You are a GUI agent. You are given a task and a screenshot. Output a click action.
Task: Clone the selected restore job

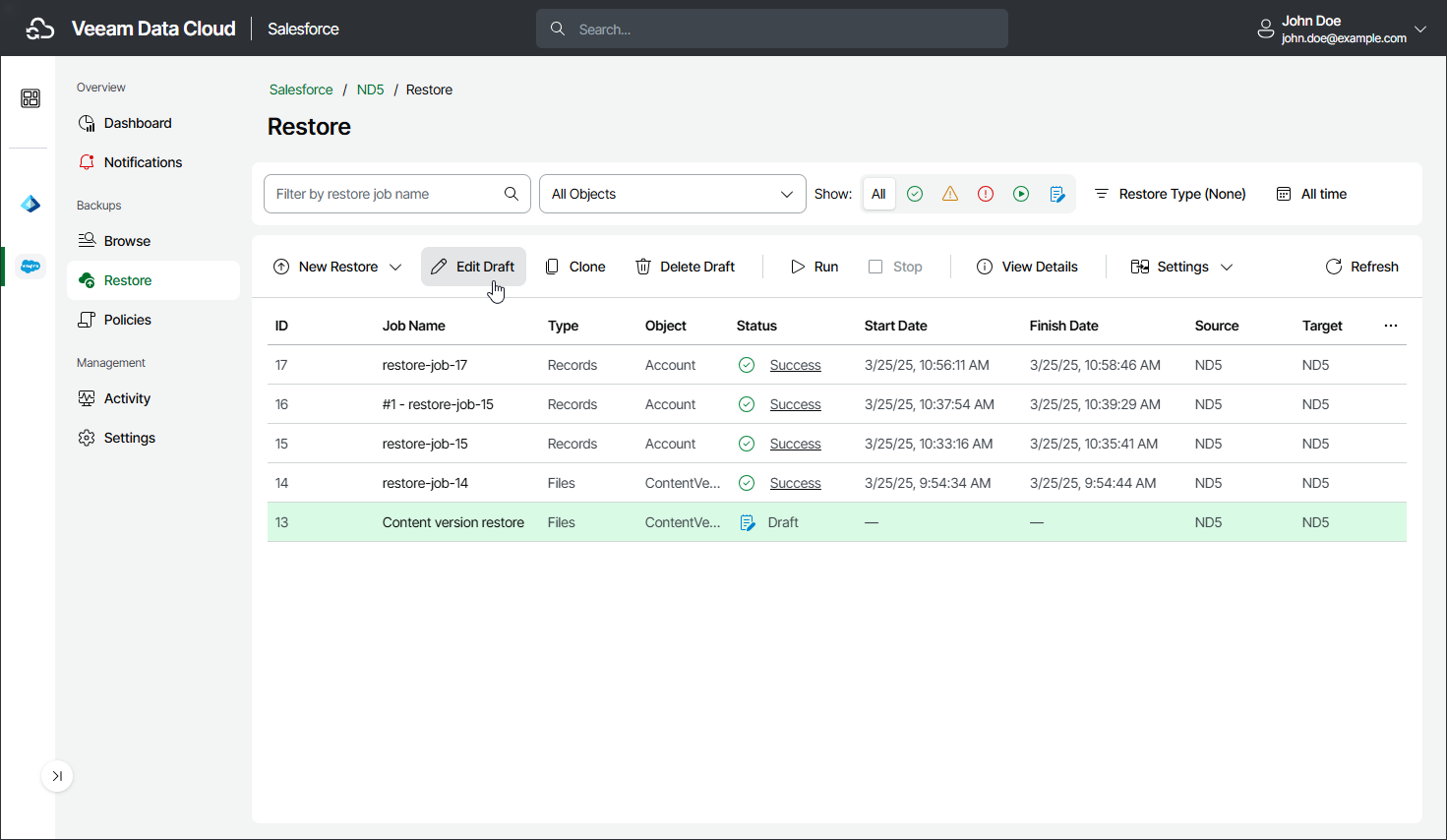tap(575, 267)
